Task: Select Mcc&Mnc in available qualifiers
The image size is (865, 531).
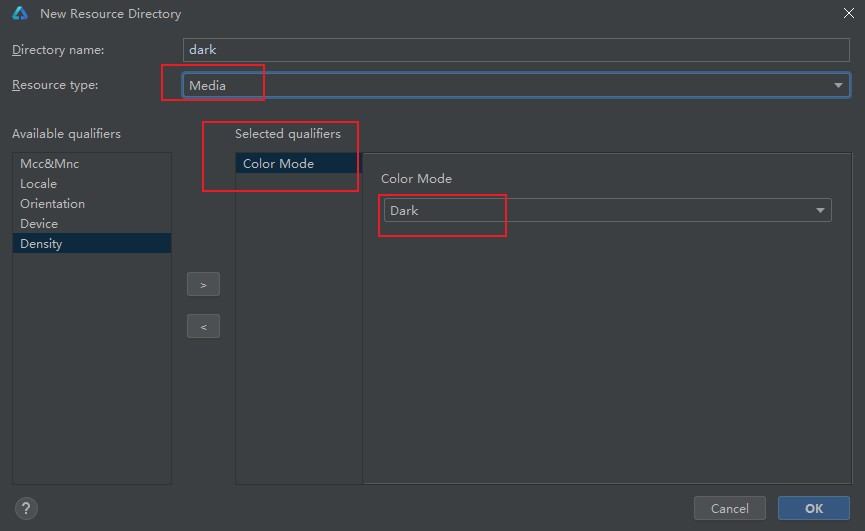Action: click(x=50, y=164)
